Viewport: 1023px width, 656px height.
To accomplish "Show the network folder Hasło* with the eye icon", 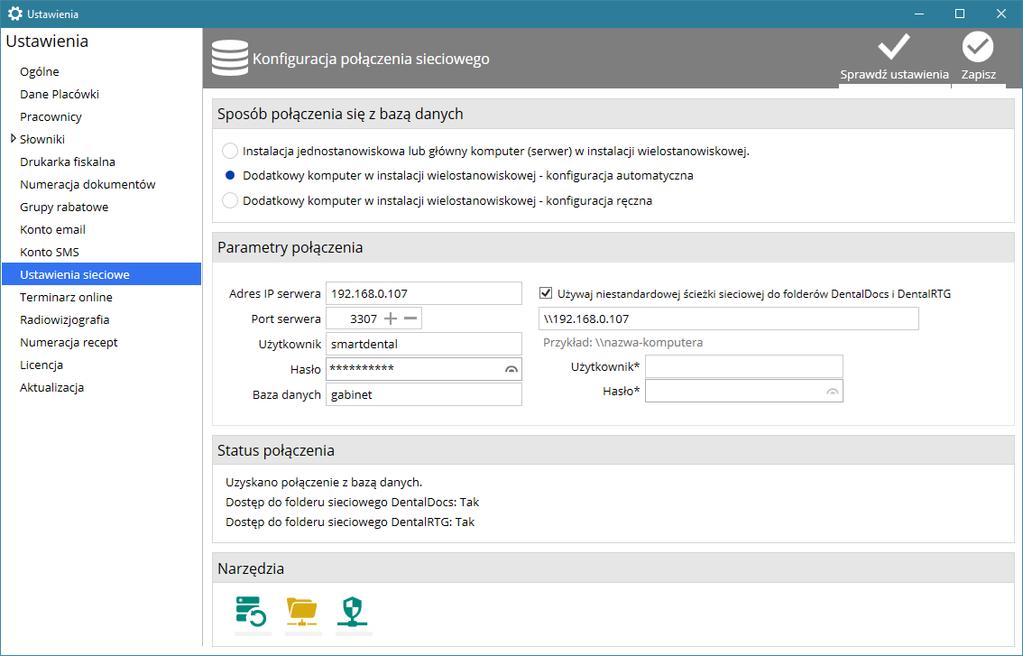I will (832, 392).
